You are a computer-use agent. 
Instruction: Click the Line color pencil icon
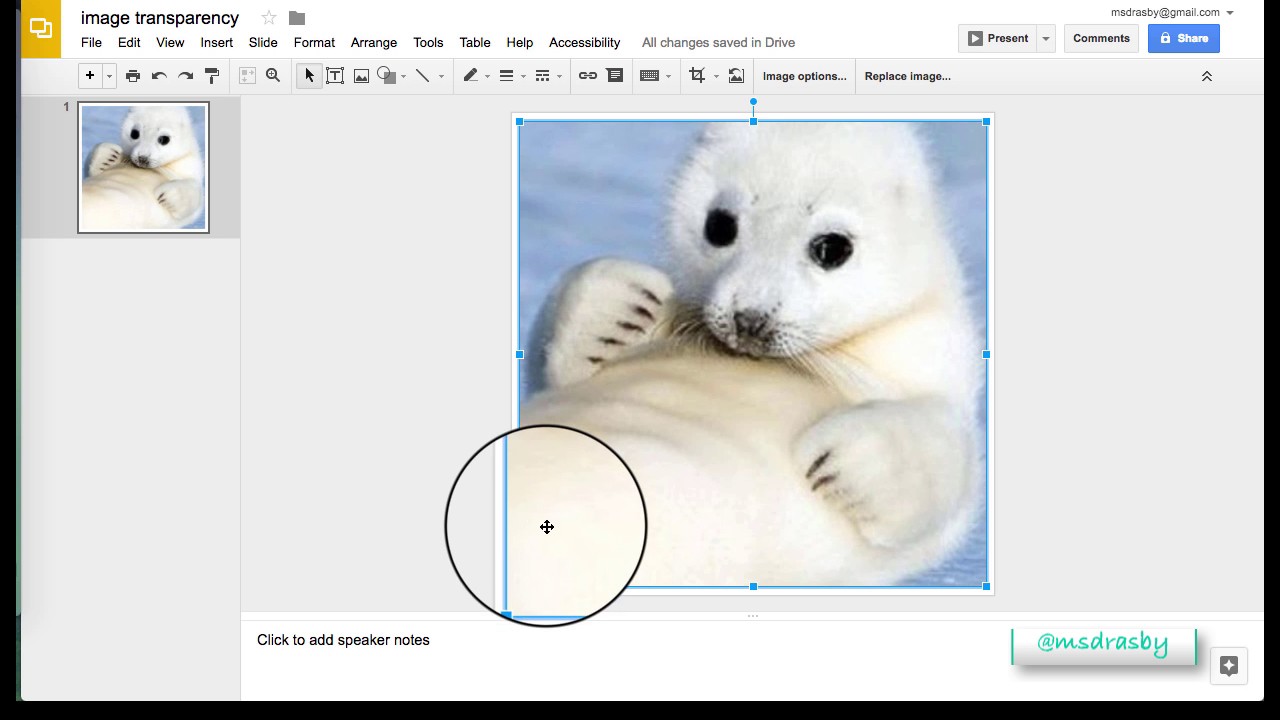click(470, 76)
